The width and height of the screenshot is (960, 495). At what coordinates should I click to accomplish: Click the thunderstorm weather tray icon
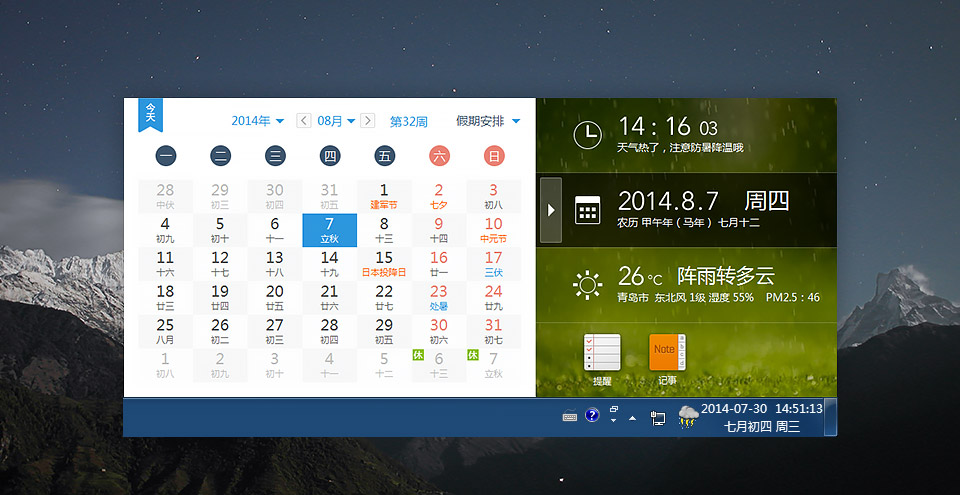pyautogui.click(x=688, y=417)
